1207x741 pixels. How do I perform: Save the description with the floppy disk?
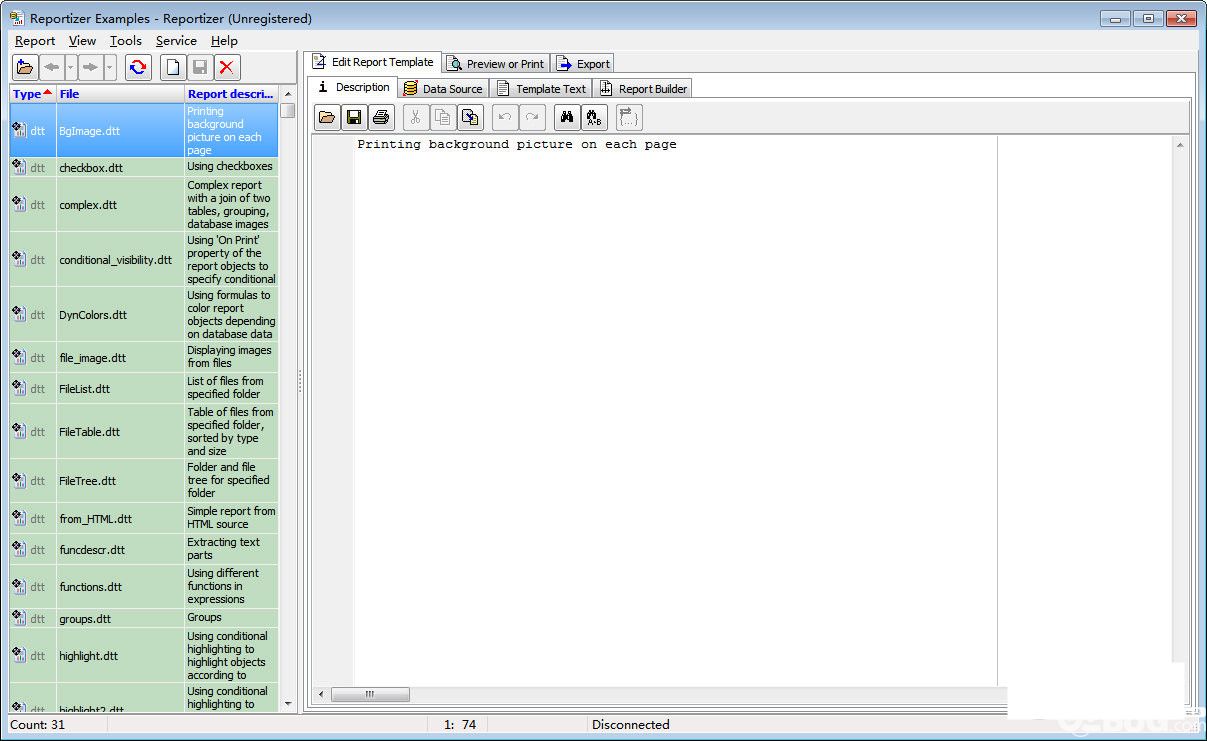(x=354, y=117)
